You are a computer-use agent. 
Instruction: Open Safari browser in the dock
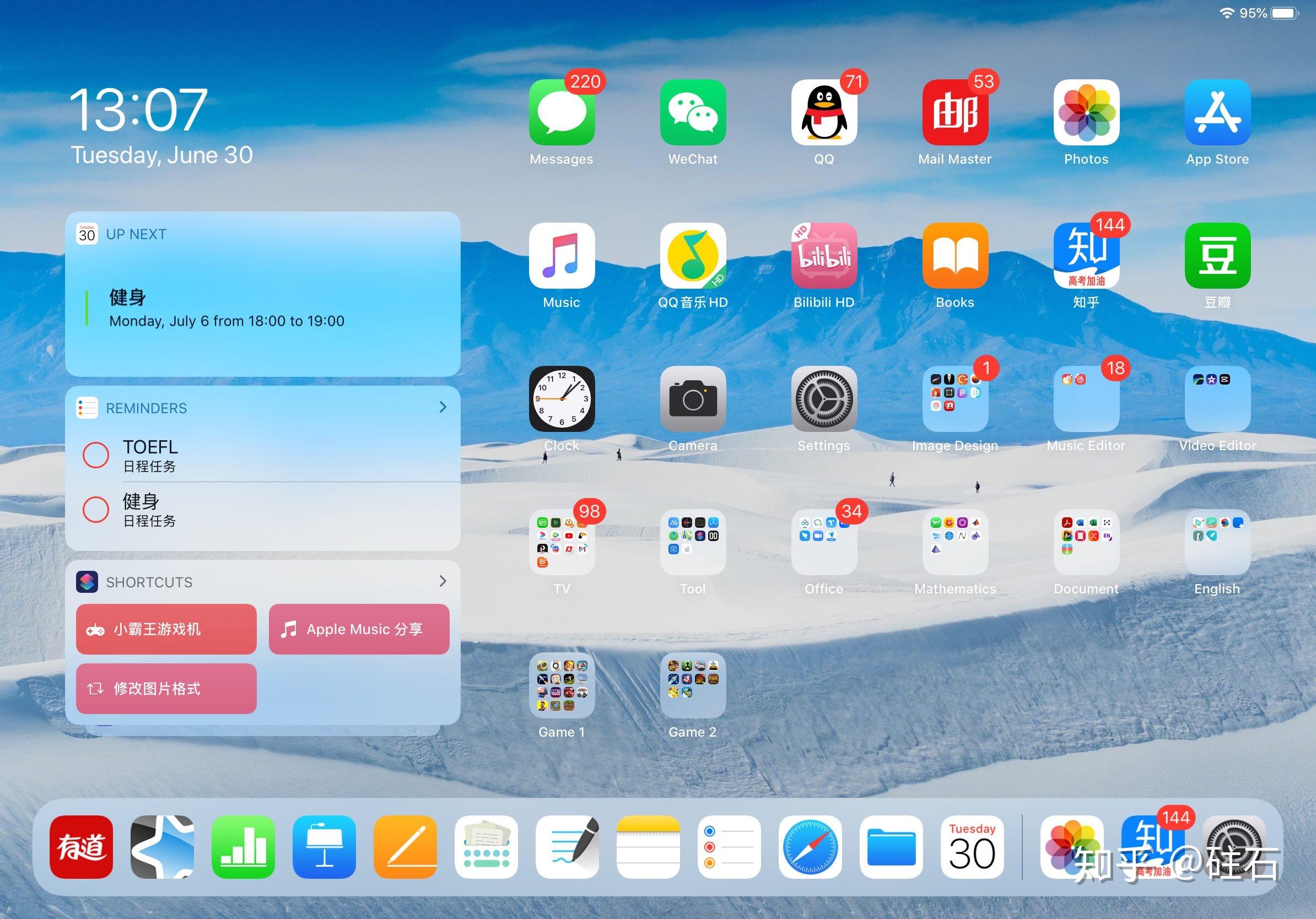coord(810,847)
